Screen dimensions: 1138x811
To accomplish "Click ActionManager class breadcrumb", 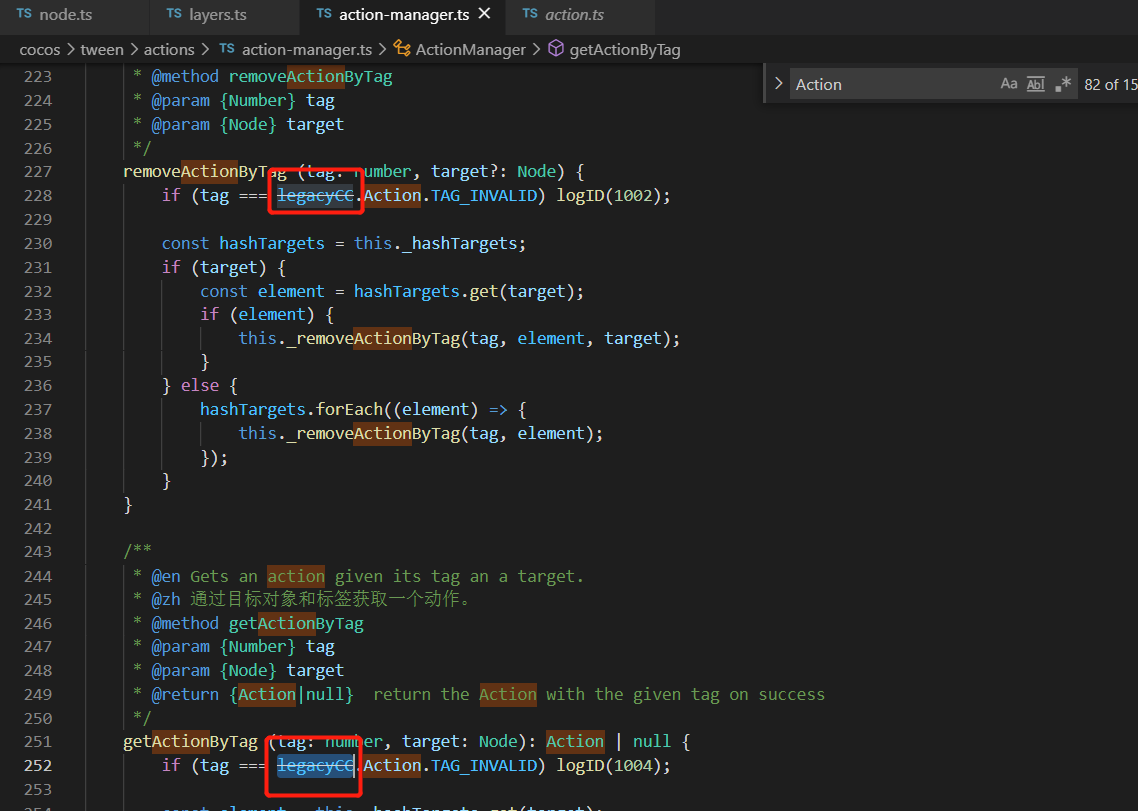I will point(470,49).
